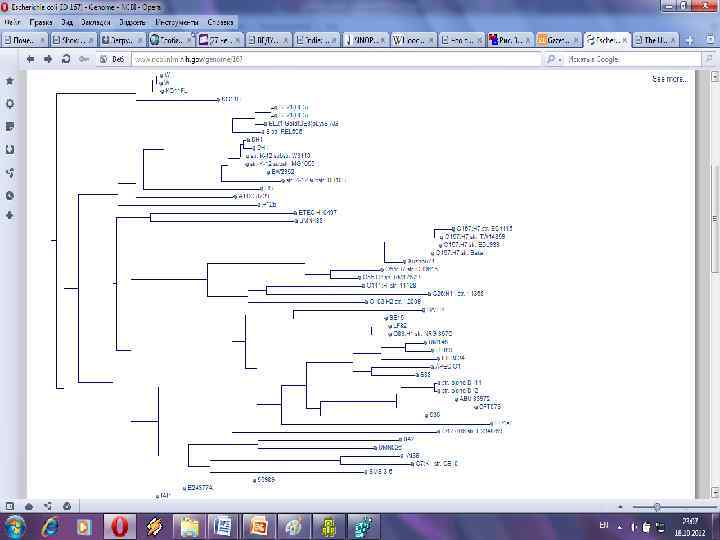Viewport: 720px width, 540px height.
Task: Open the 'UMN026' strain link
Action: 390,447
